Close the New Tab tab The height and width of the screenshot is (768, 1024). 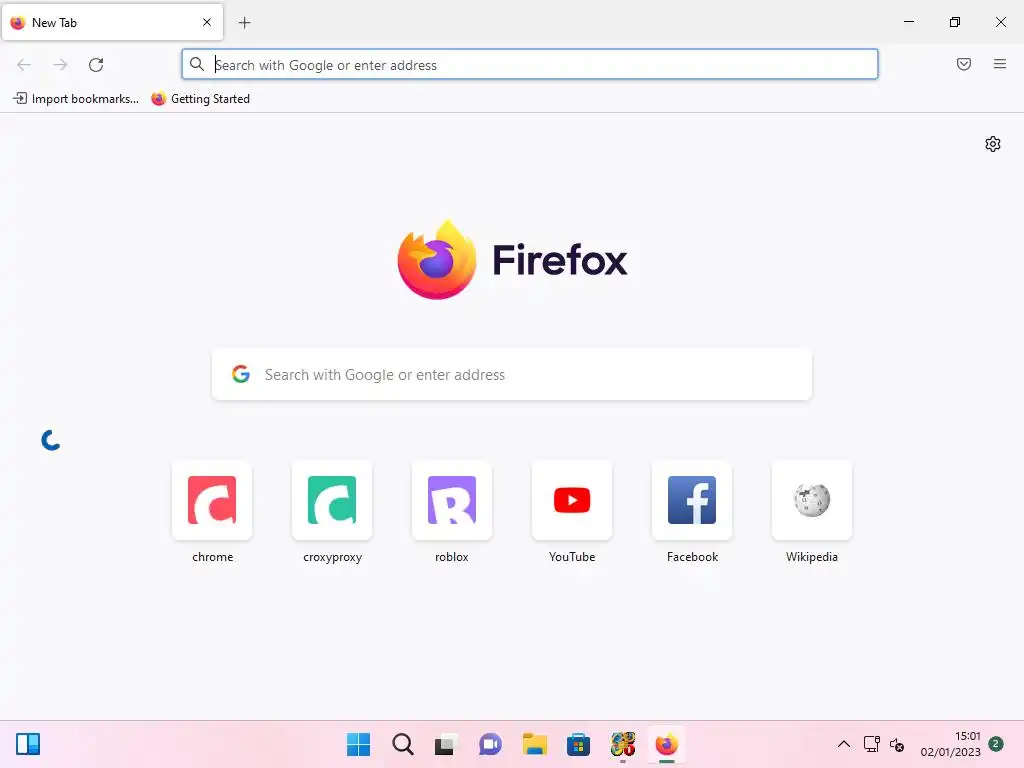click(206, 22)
